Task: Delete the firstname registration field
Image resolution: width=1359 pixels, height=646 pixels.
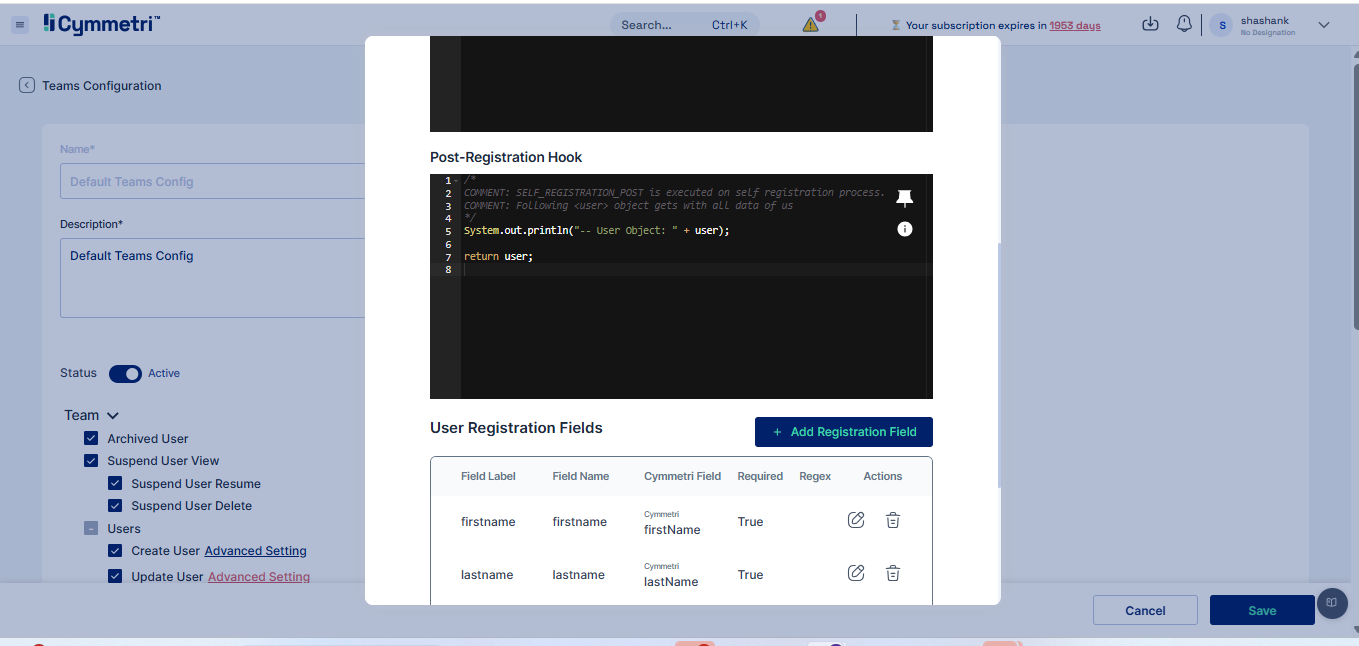Action: 893,520
